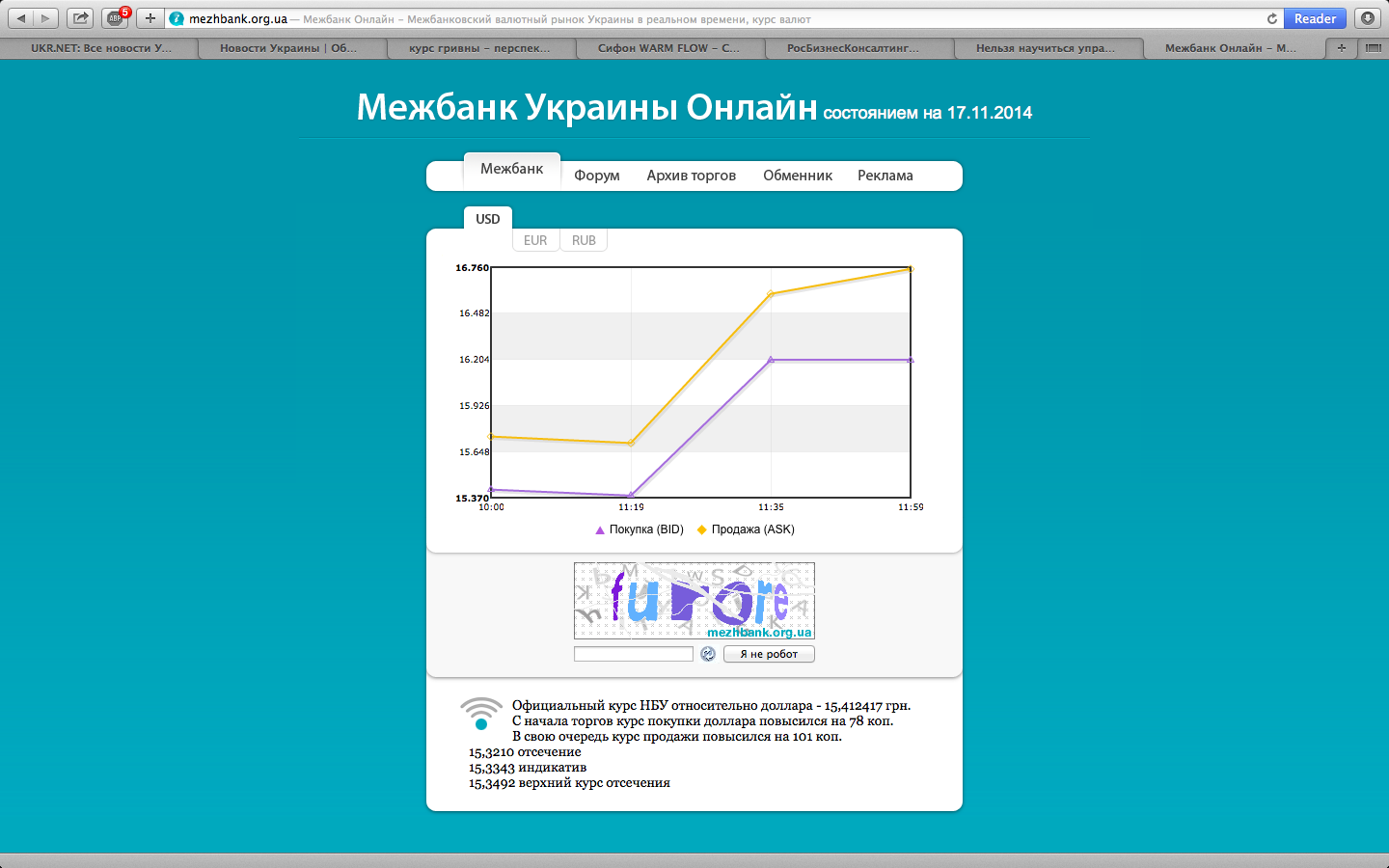This screenshot has height=868, width=1389.
Task: Add a bookmark with the plus button
Action: point(150,18)
